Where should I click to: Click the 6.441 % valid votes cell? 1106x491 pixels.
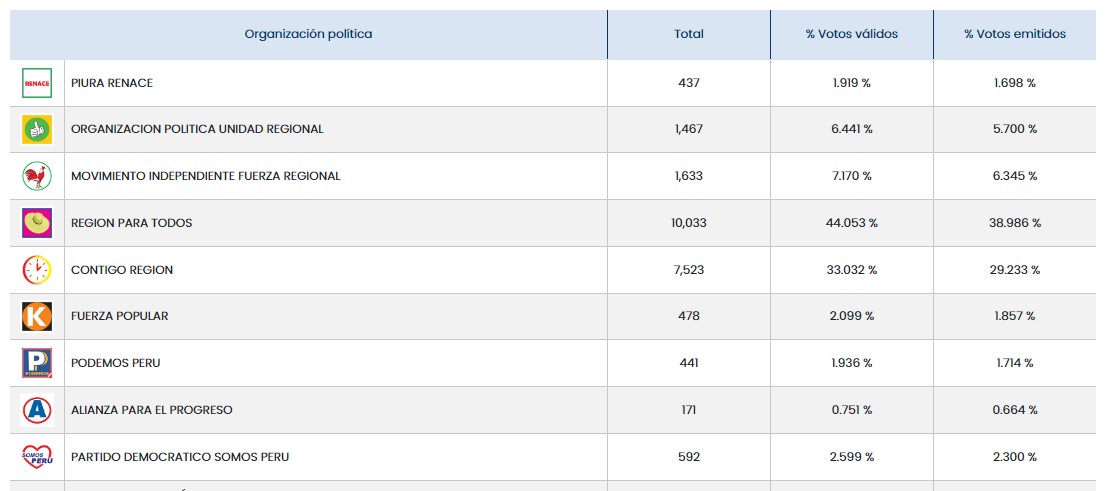tap(851, 129)
